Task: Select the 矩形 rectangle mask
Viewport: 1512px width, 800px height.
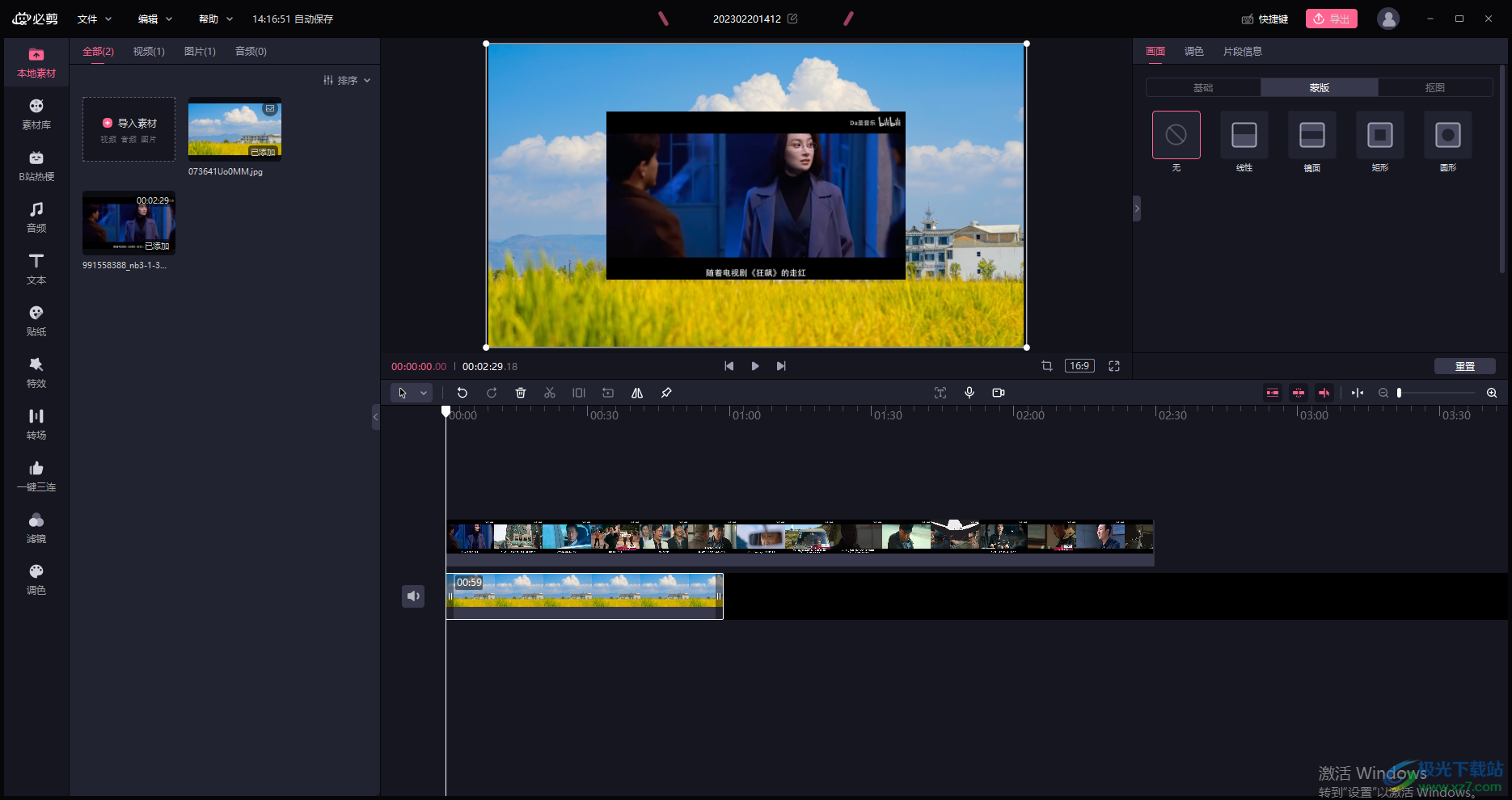Action: 1380,135
